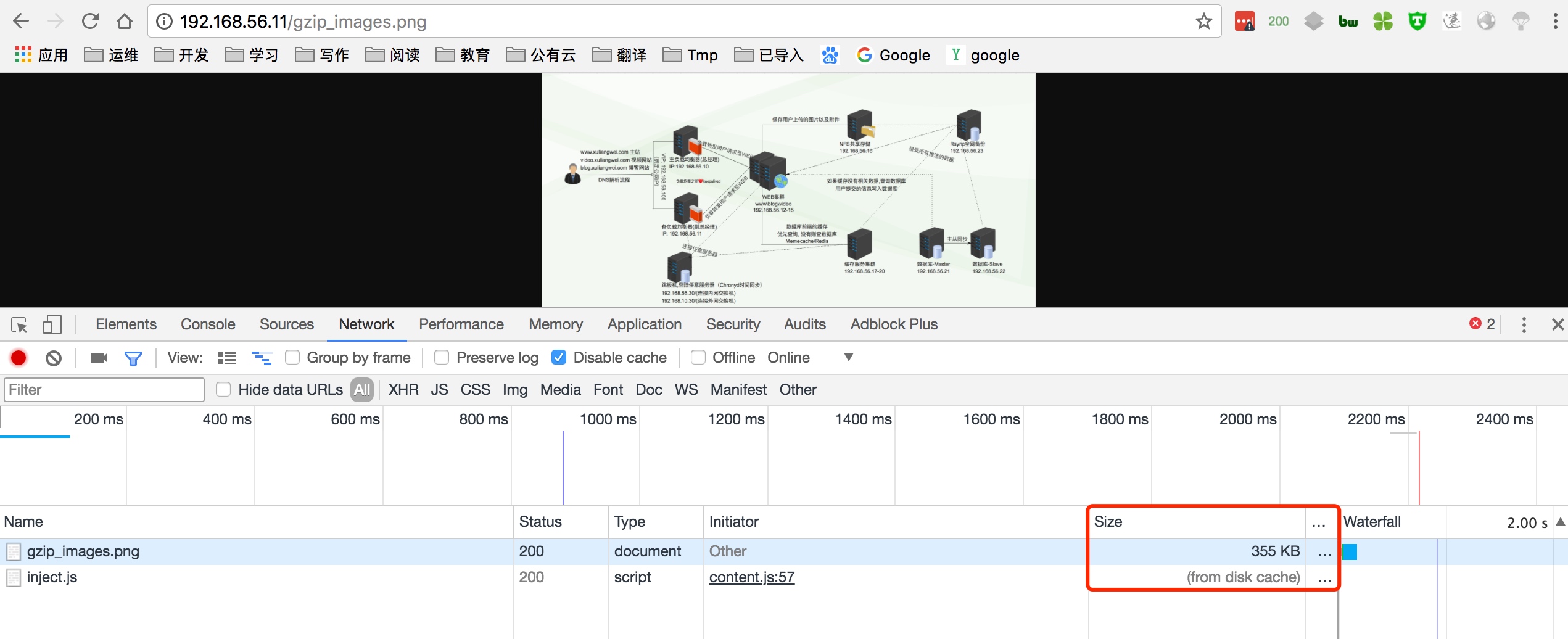
Task: Click the record network log button
Action: tap(19, 358)
